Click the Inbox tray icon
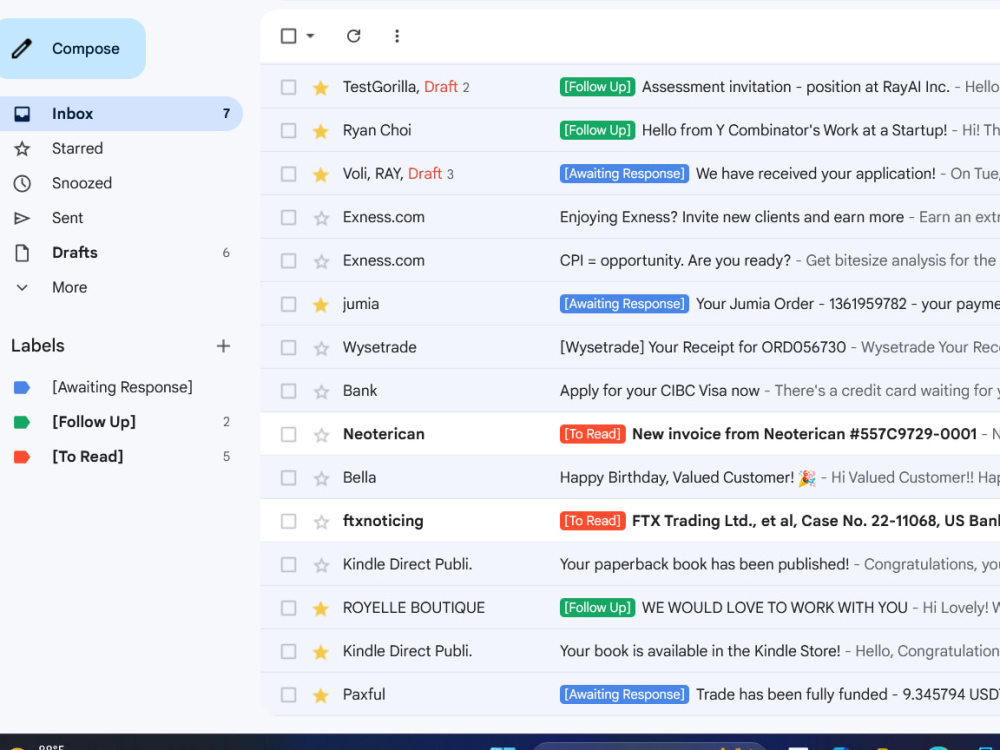Screen dimensions: 1000x750 point(22,114)
